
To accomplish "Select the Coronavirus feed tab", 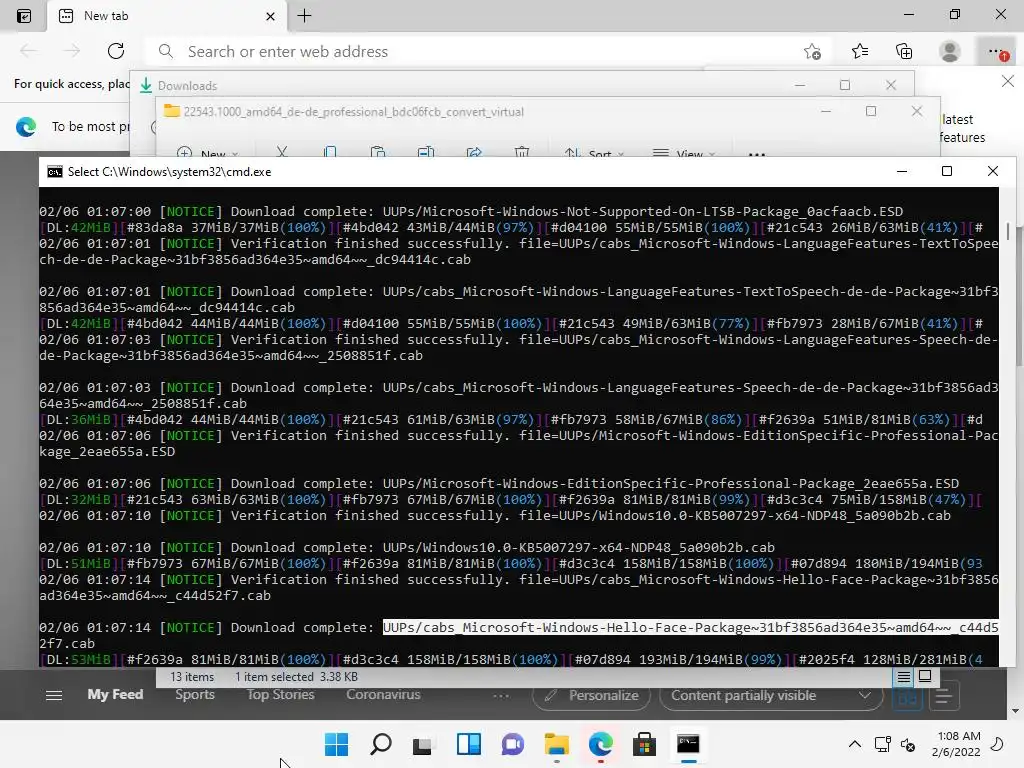I will [383, 694].
